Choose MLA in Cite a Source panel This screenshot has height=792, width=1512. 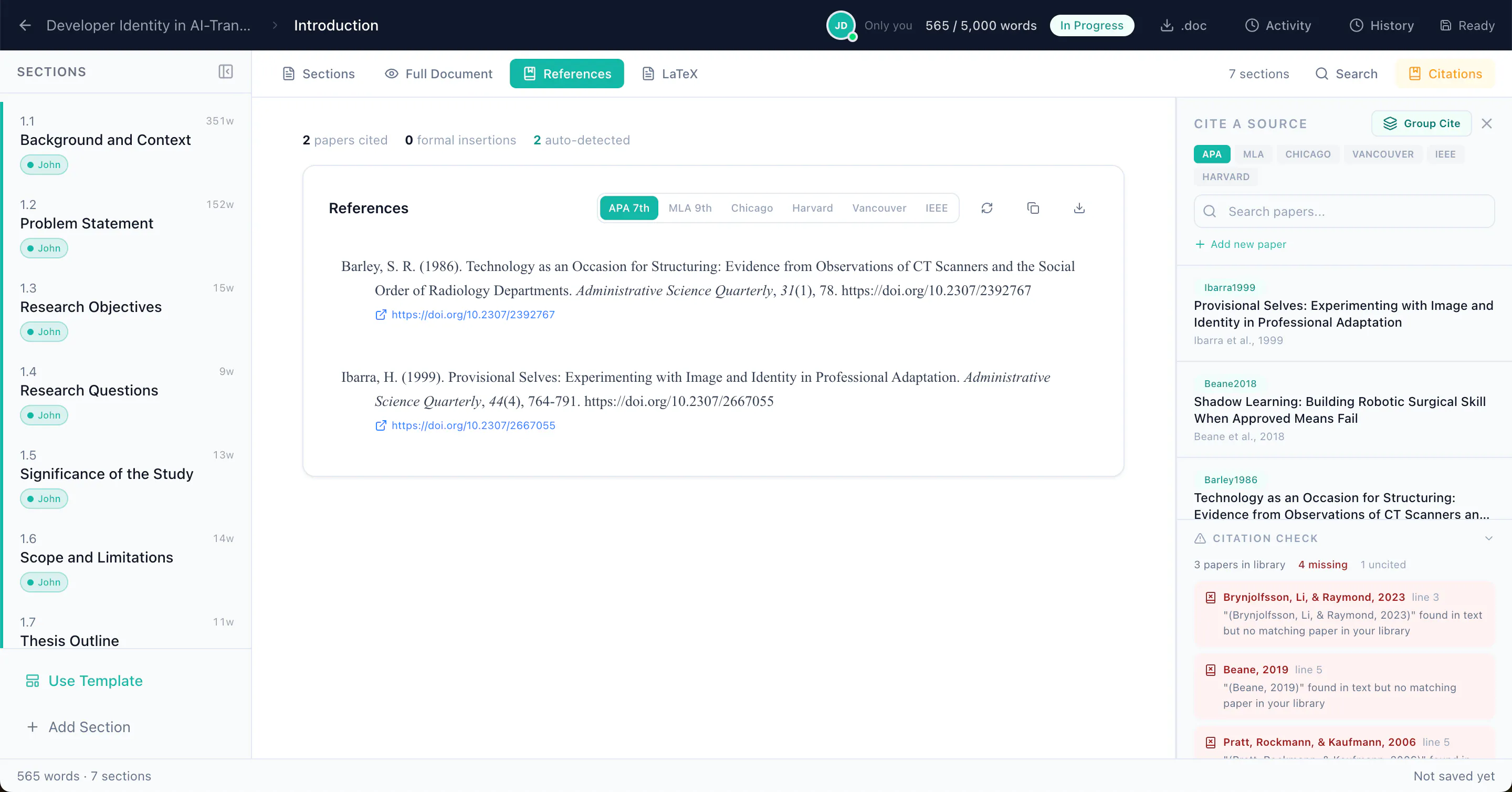point(1253,154)
